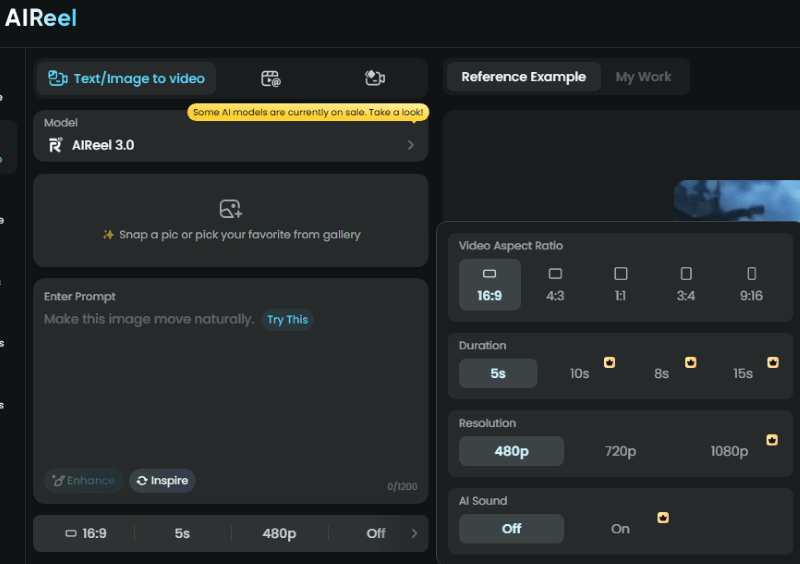Switch to the My Work tab
This screenshot has width=800, height=564.
pos(643,77)
